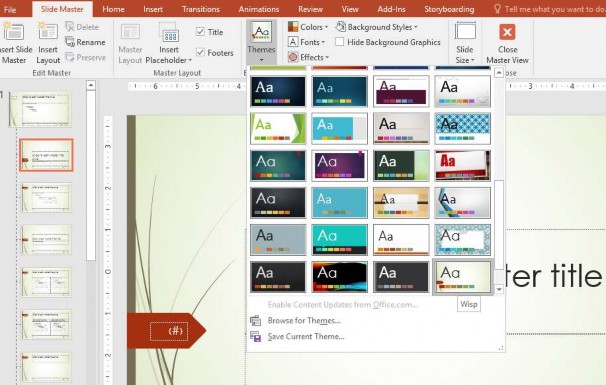The height and width of the screenshot is (385, 606).
Task: Select the highlighted title layout thumbnail
Action: point(46,155)
